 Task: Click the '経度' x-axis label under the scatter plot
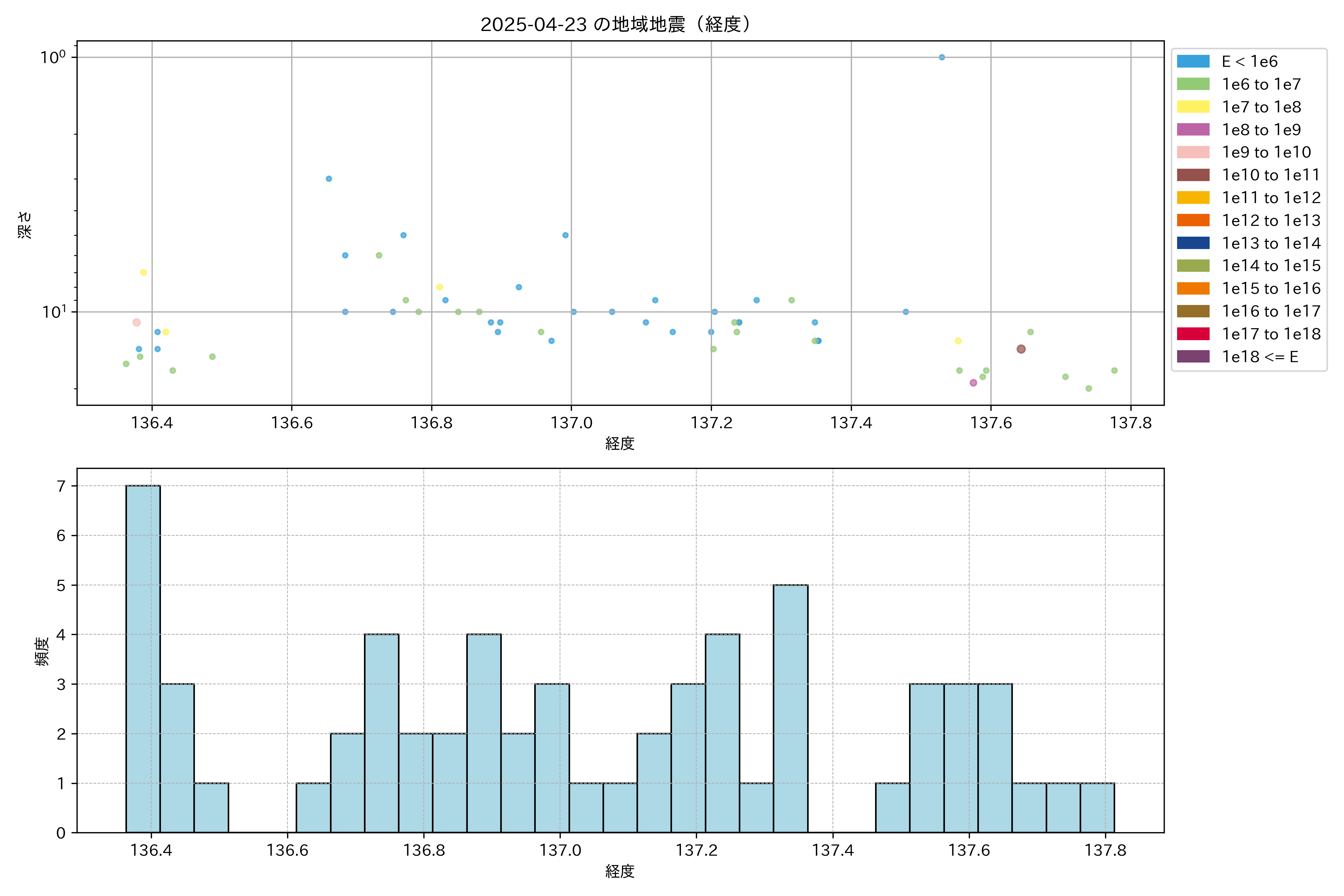pos(620,444)
